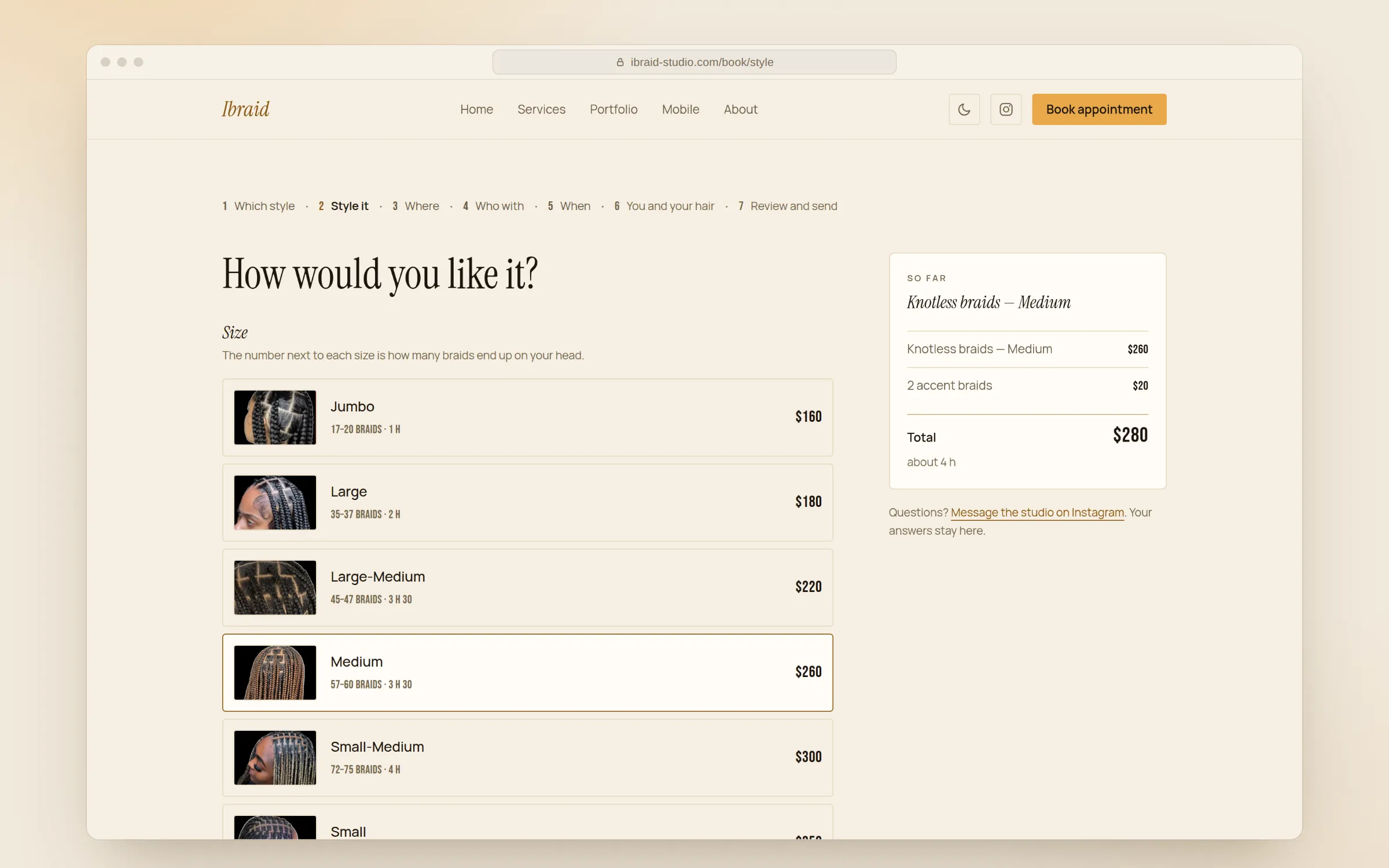Open the Home menu item
Screen dimensions: 1389x868
476,109
